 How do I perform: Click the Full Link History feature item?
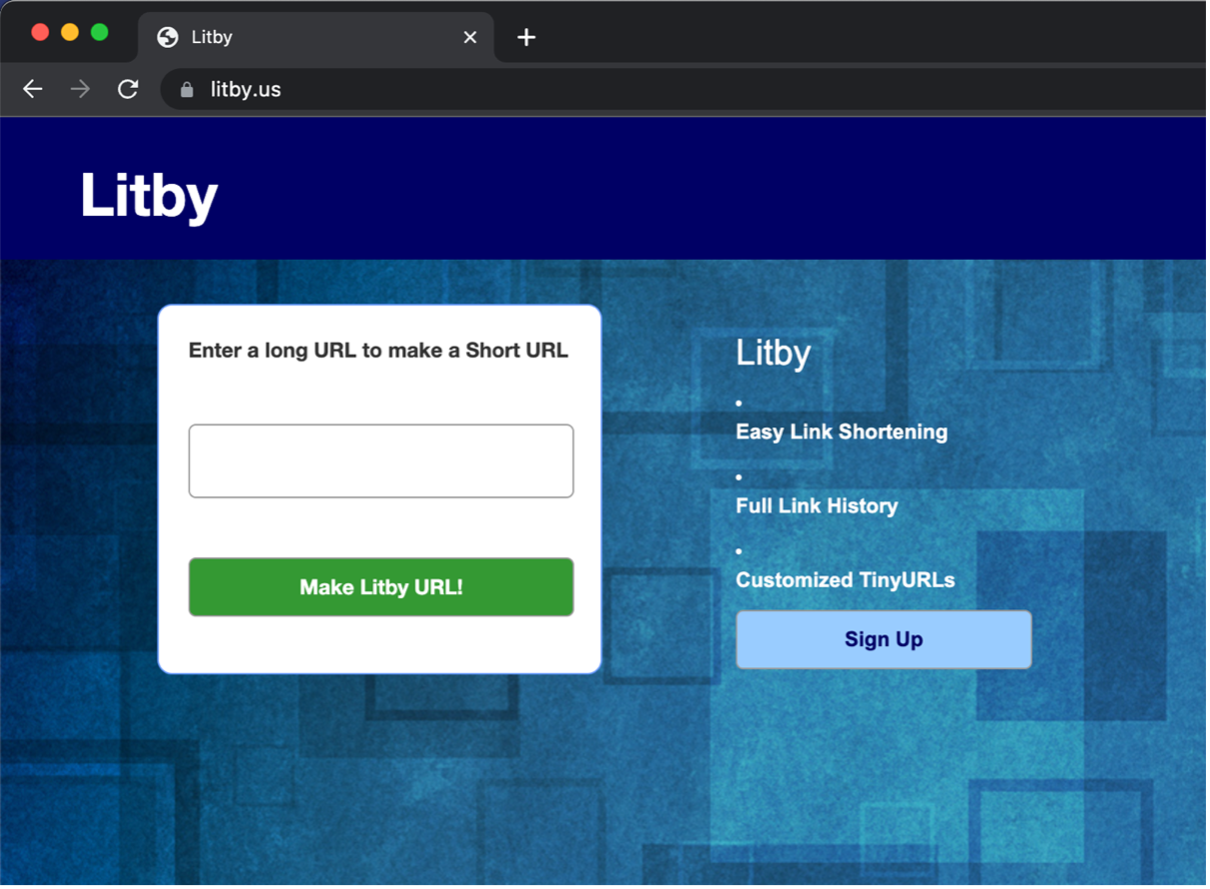(816, 506)
